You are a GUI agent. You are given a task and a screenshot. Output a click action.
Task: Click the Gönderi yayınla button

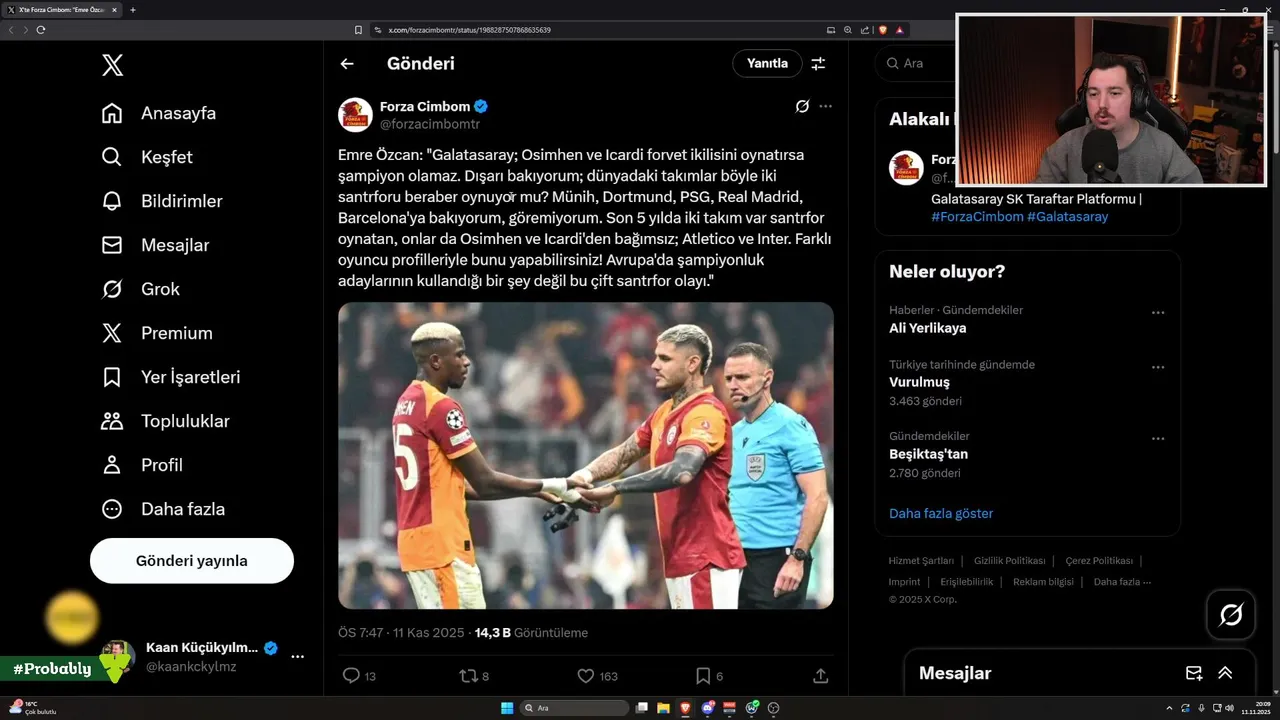tap(192, 561)
